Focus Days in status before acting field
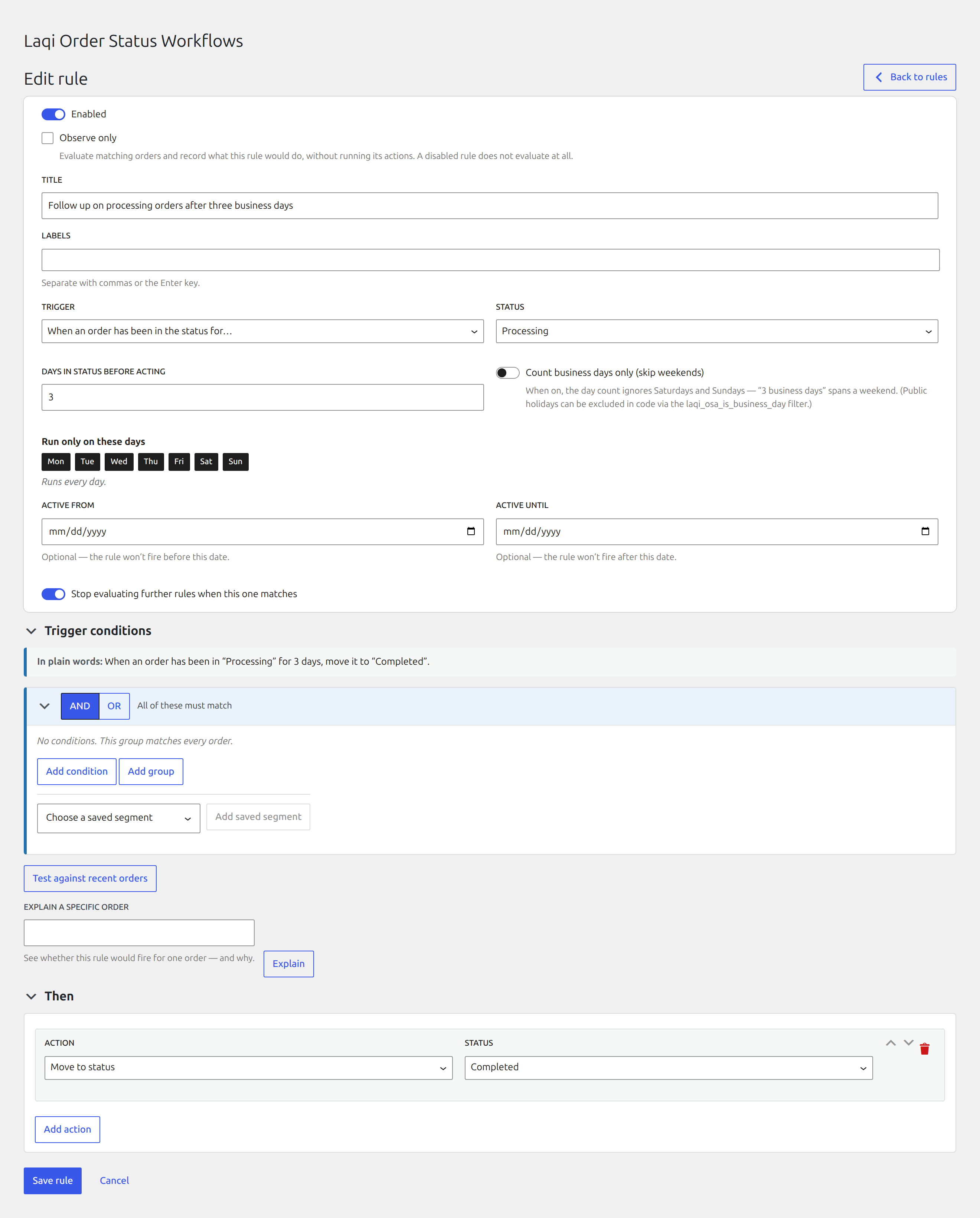 (263, 398)
